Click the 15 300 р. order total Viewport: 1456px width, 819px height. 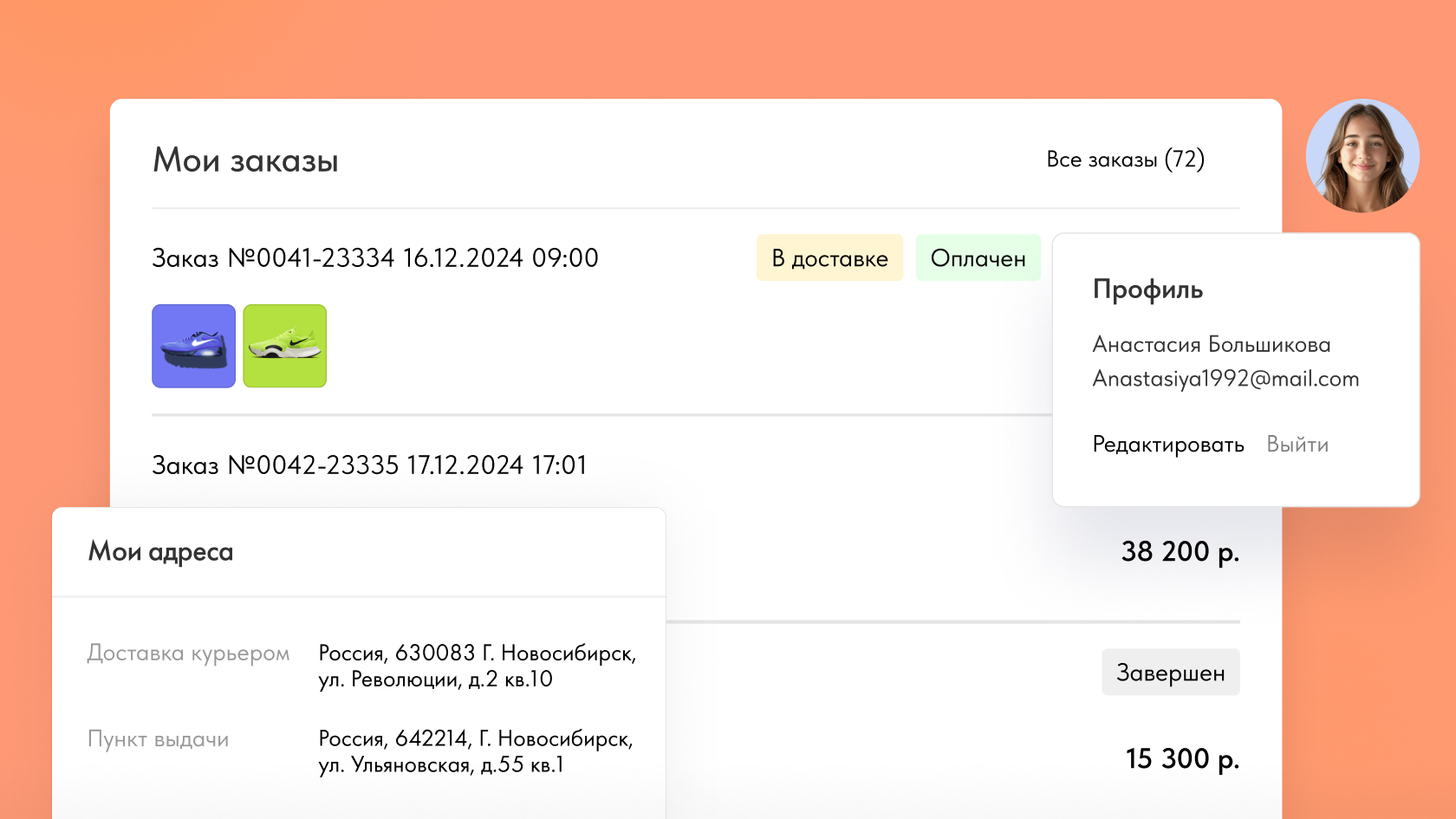tap(1182, 759)
